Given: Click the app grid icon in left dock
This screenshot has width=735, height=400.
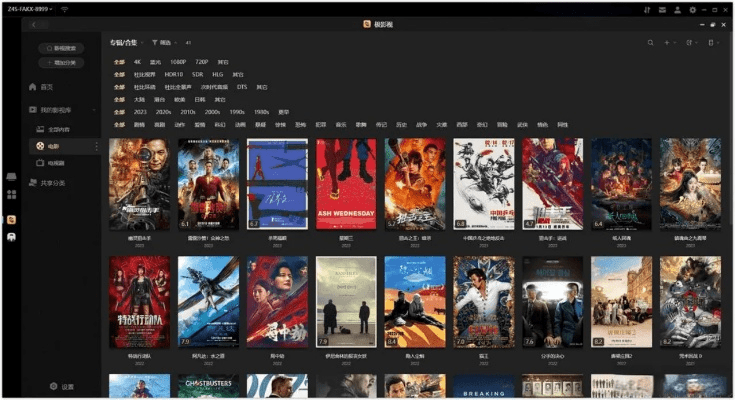Looking at the screenshot, I should pos(11,193).
